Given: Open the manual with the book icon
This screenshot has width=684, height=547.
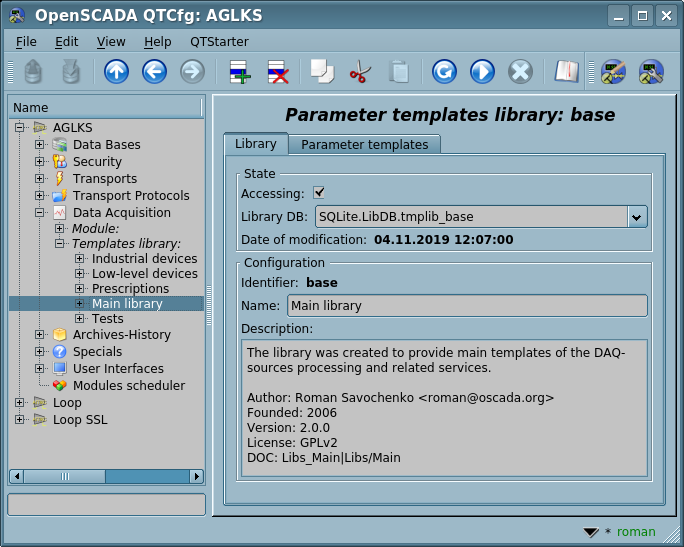Looking at the screenshot, I should click(x=566, y=72).
